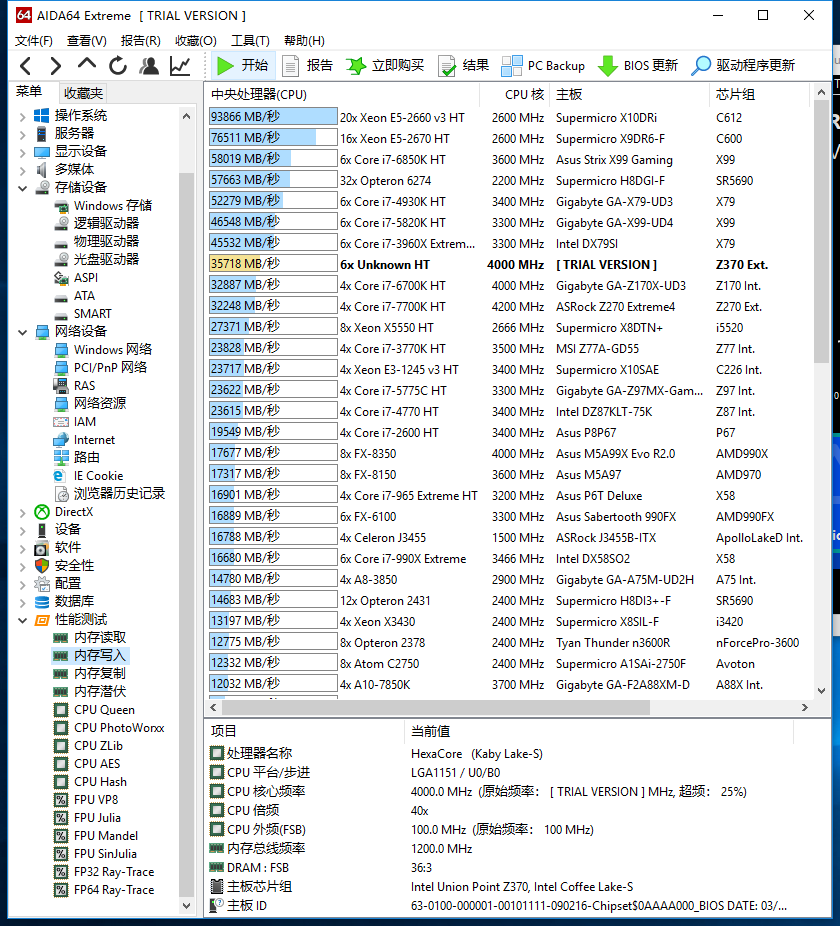Click 立即购买 buy now button
Viewport: 840px width, 926px height.
click(385, 66)
